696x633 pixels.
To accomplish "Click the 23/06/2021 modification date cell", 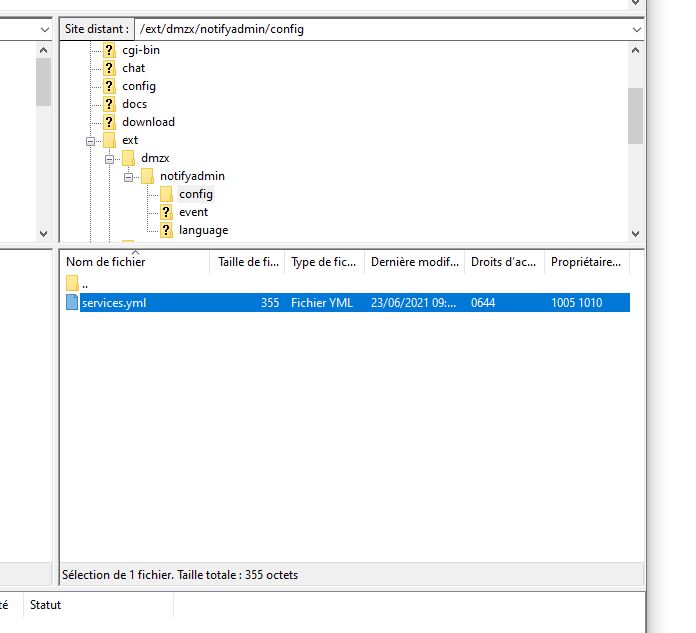I will [413, 303].
